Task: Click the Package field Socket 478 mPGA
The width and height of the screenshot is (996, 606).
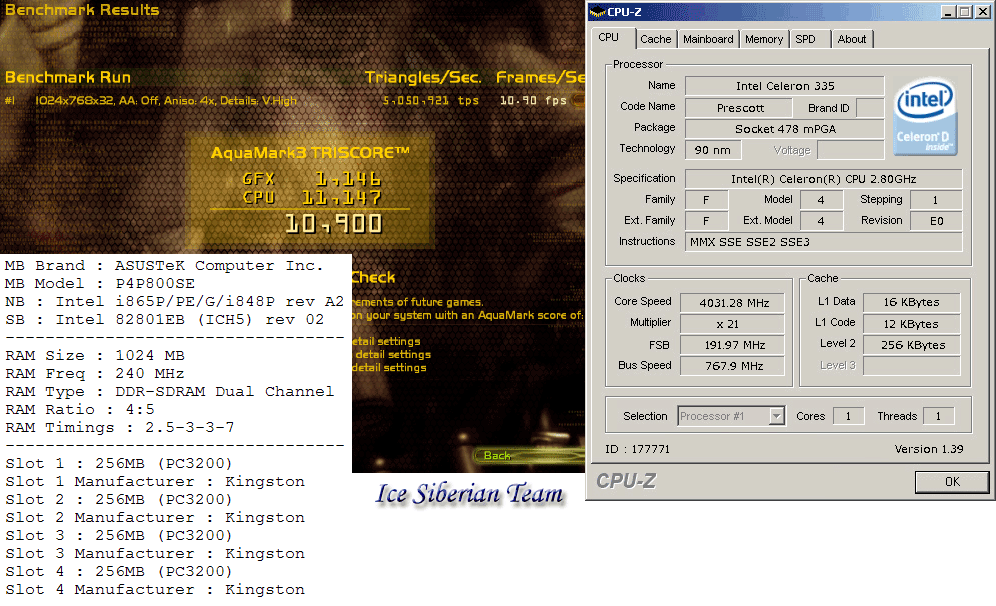Action: pyautogui.click(x=784, y=129)
